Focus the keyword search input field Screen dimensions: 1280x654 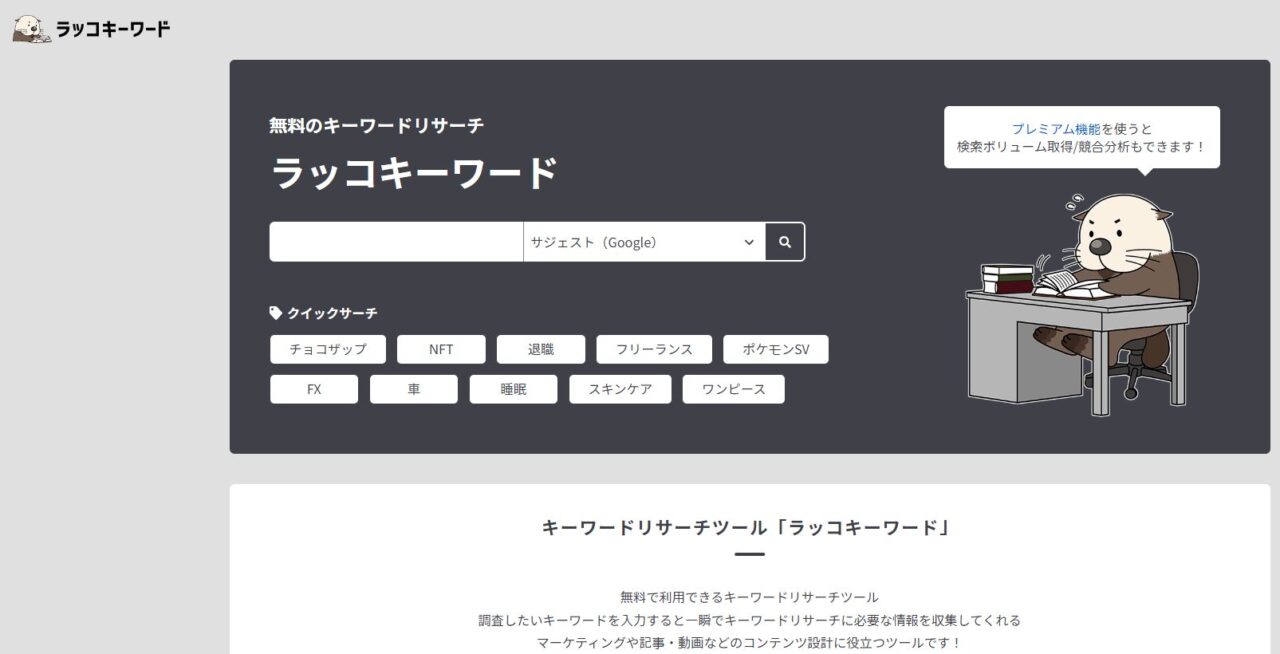[x=396, y=242]
